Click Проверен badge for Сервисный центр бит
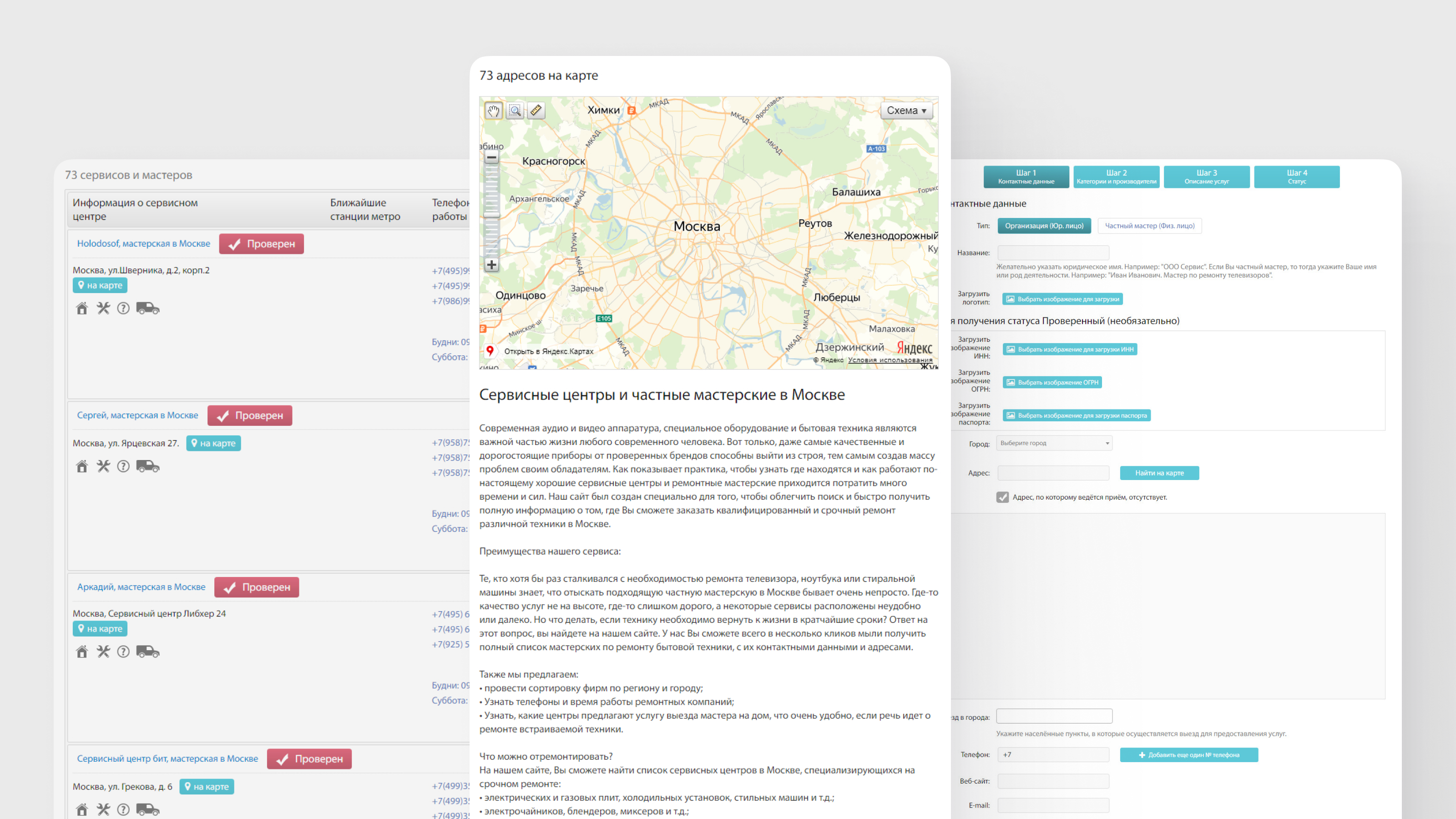Screen dimensions: 1456x819 coord(309,758)
